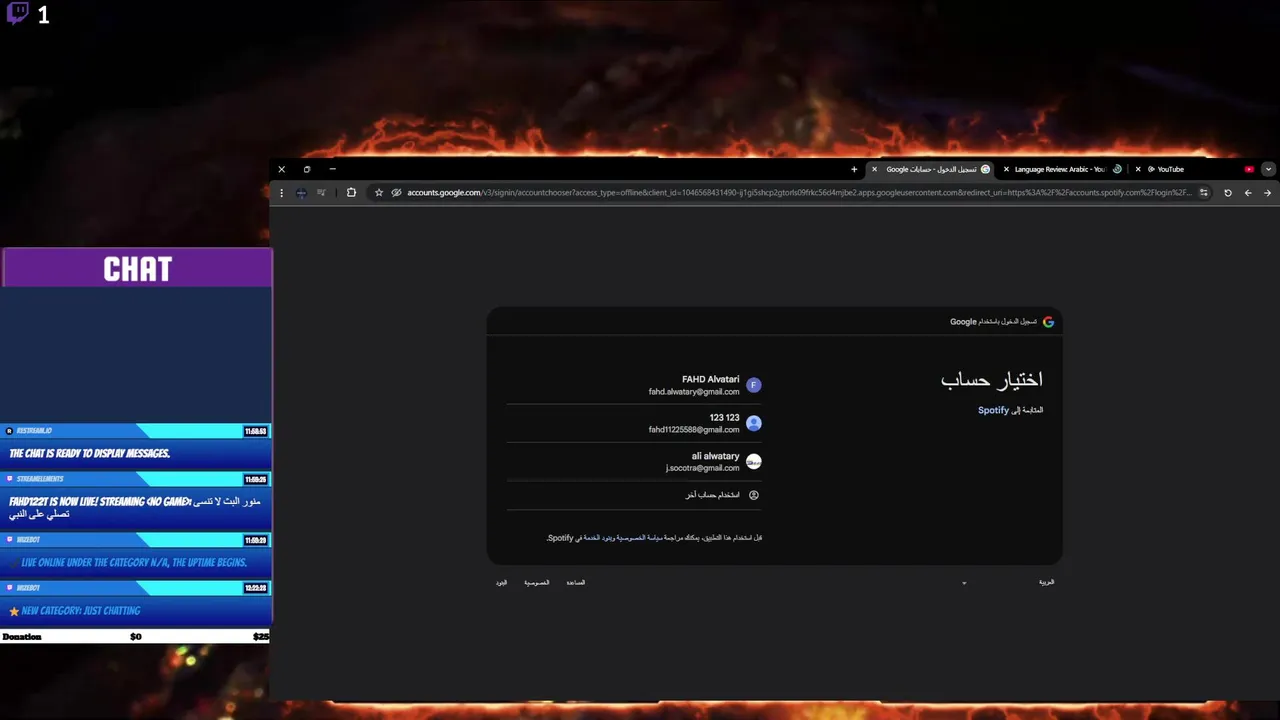Viewport: 1280px width, 720px height.
Task: Select use another account option
Action: click(634, 495)
